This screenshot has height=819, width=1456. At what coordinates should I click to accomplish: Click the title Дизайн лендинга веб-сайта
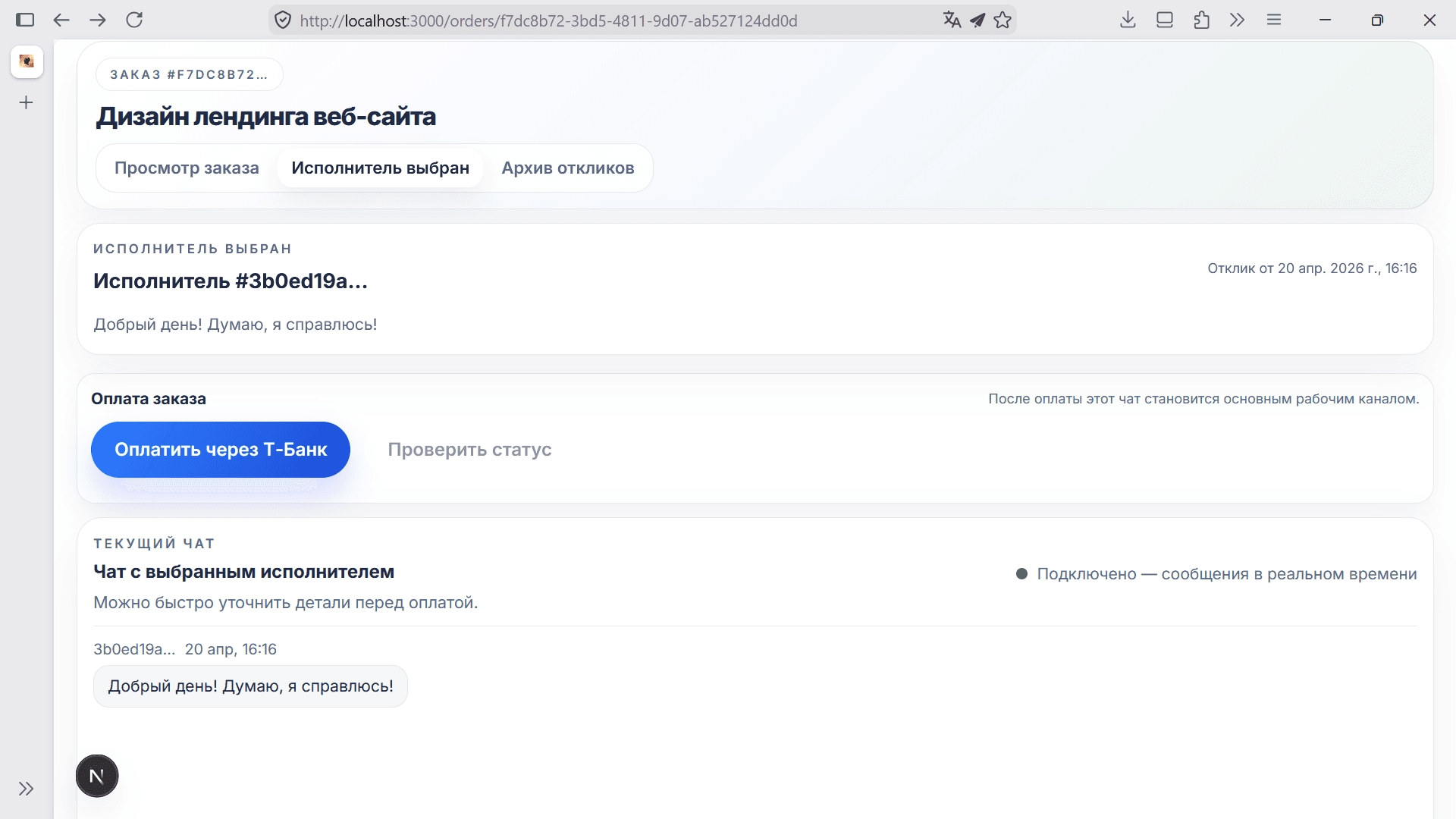point(265,117)
